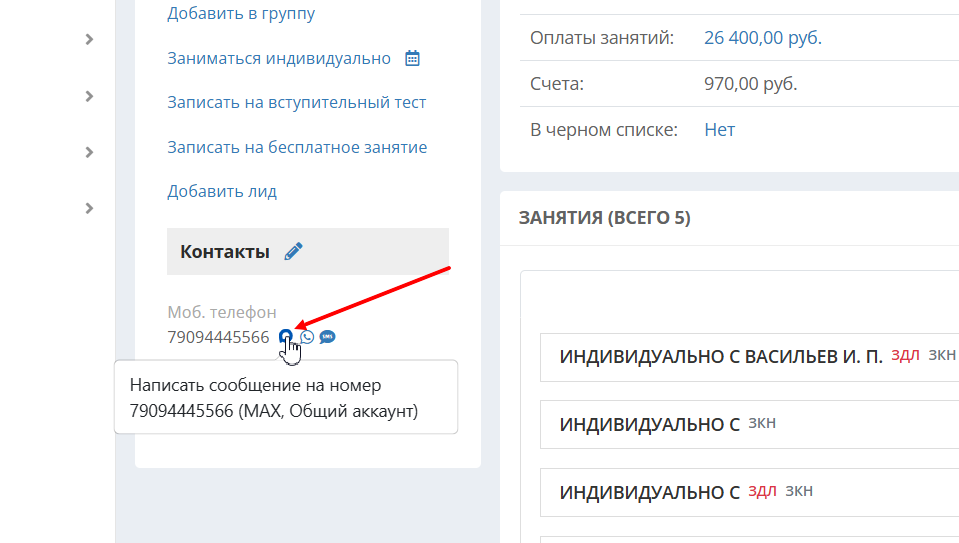Viewport: 959px width, 543px height.
Task: Expand the bottom left sidebar chevron
Action: 89,208
